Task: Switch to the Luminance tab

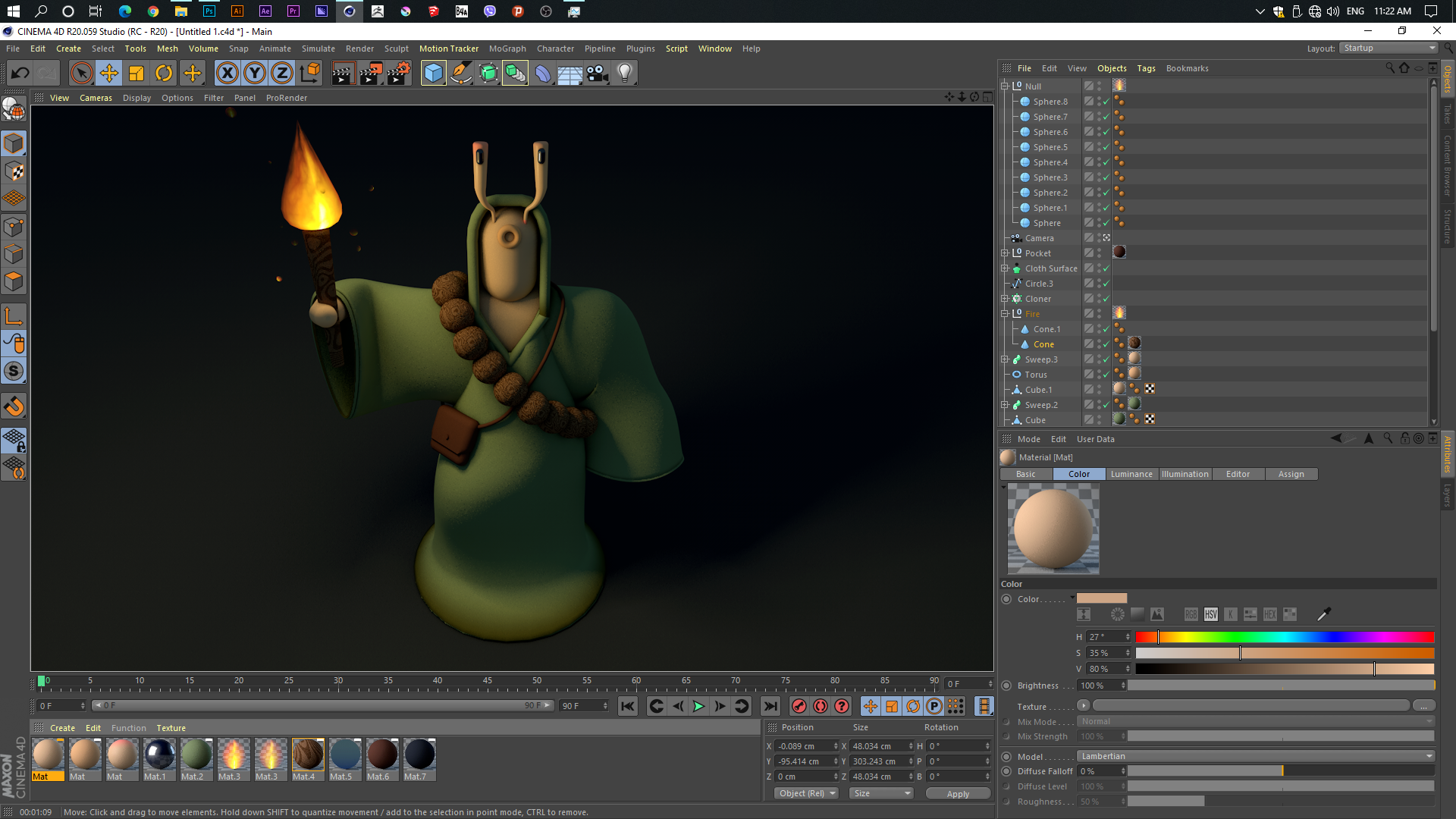Action: click(x=1131, y=474)
